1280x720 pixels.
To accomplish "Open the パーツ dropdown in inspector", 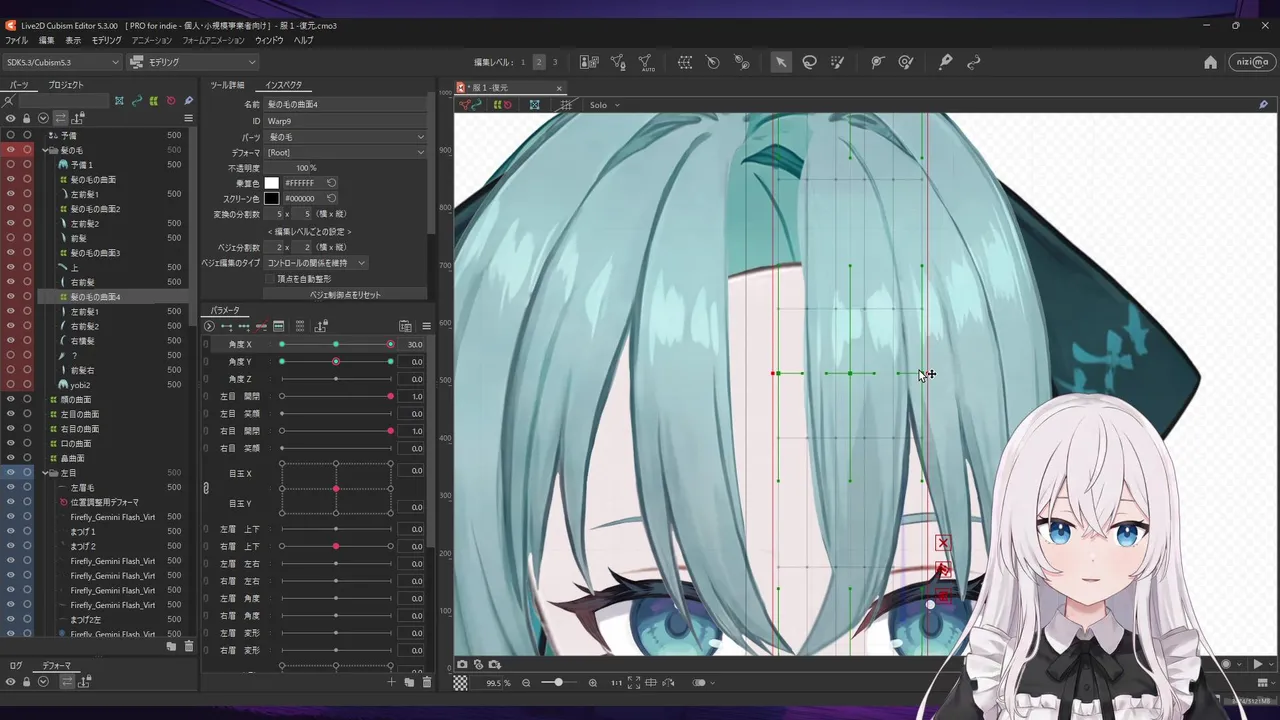I will (x=345, y=137).
